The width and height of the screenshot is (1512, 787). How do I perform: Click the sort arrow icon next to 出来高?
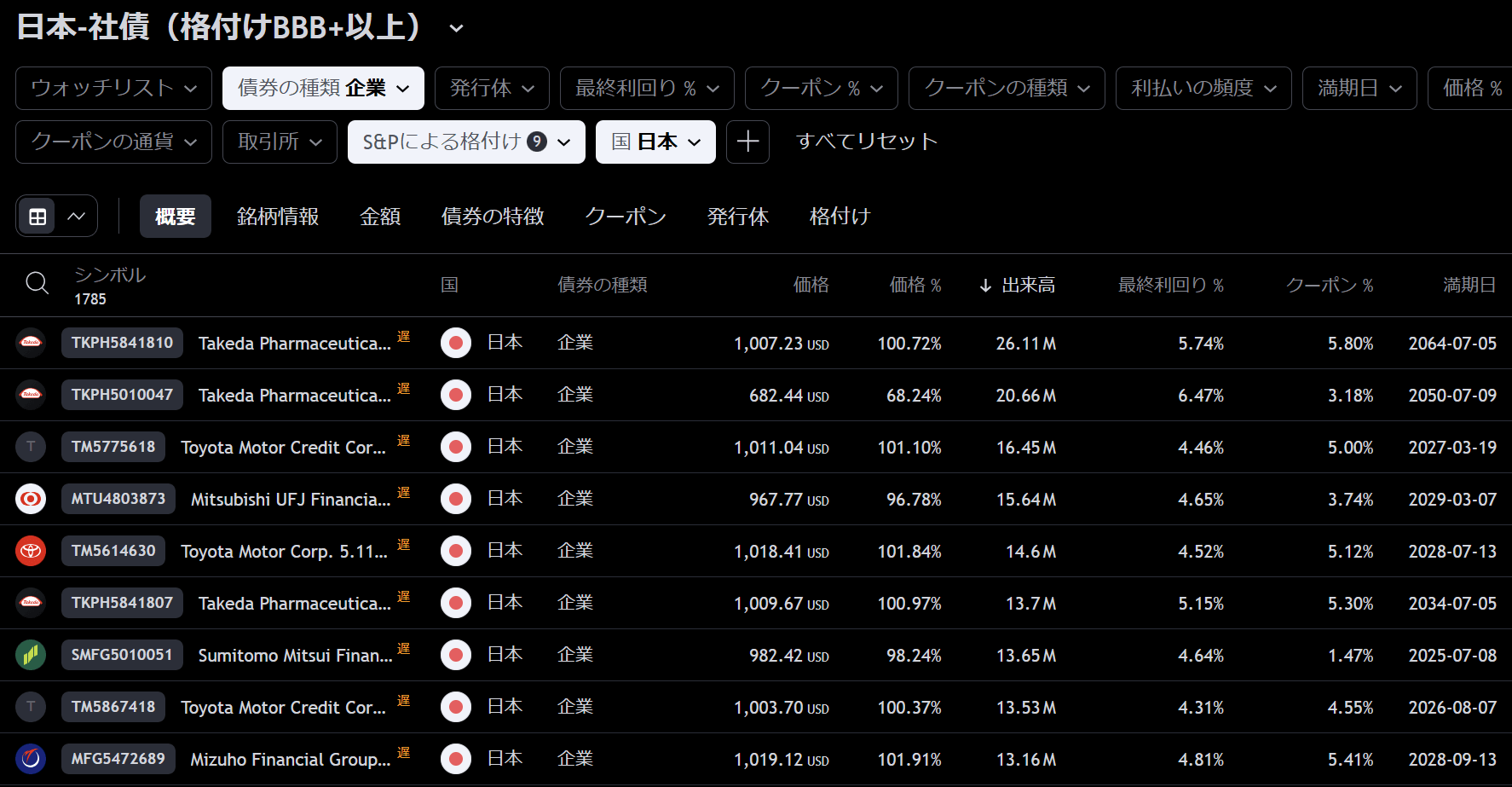click(x=985, y=286)
